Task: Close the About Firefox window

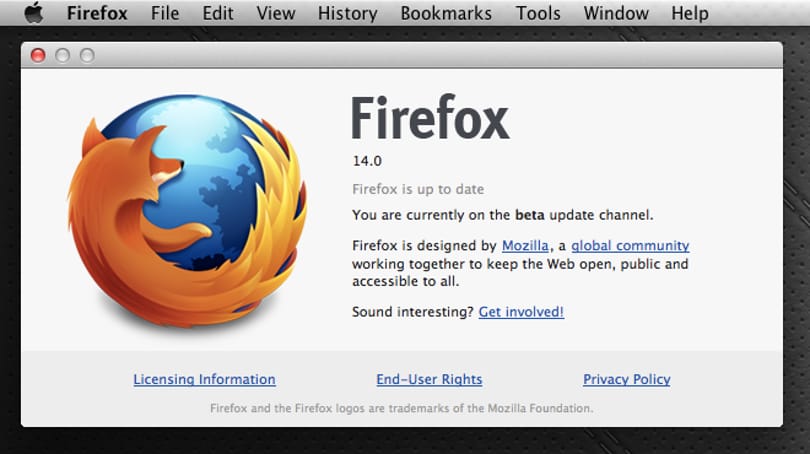Action: pyautogui.click(x=38, y=55)
